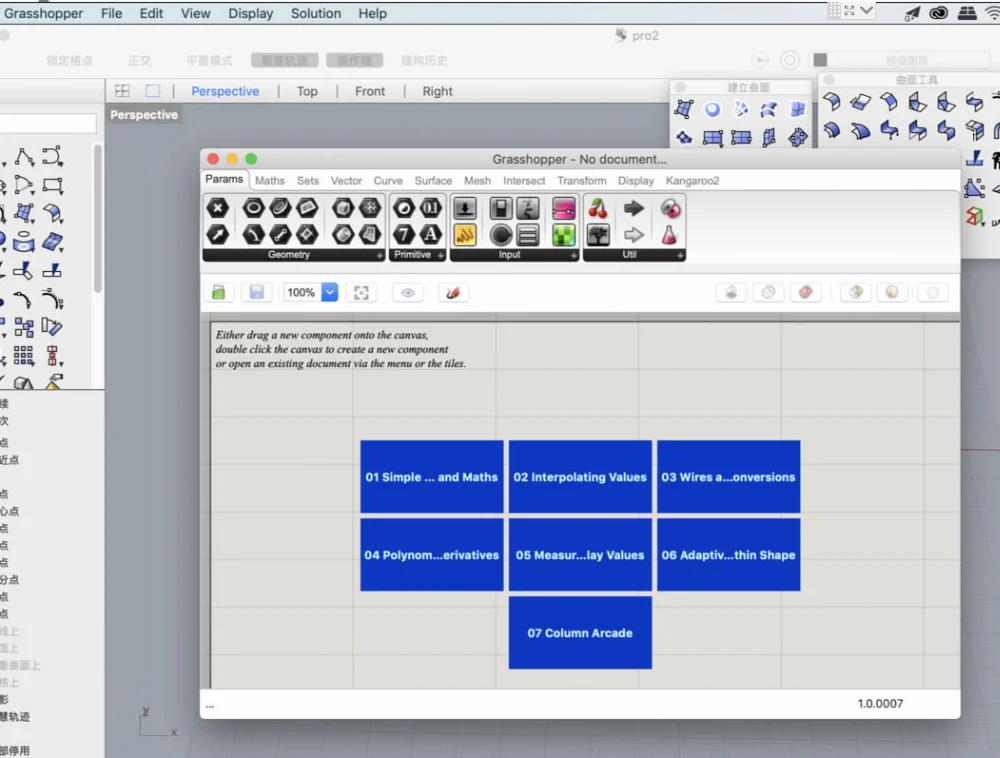The height and width of the screenshot is (758, 1000).
Task: Click the cherry icon in Util panel
Action: (598, 208)
